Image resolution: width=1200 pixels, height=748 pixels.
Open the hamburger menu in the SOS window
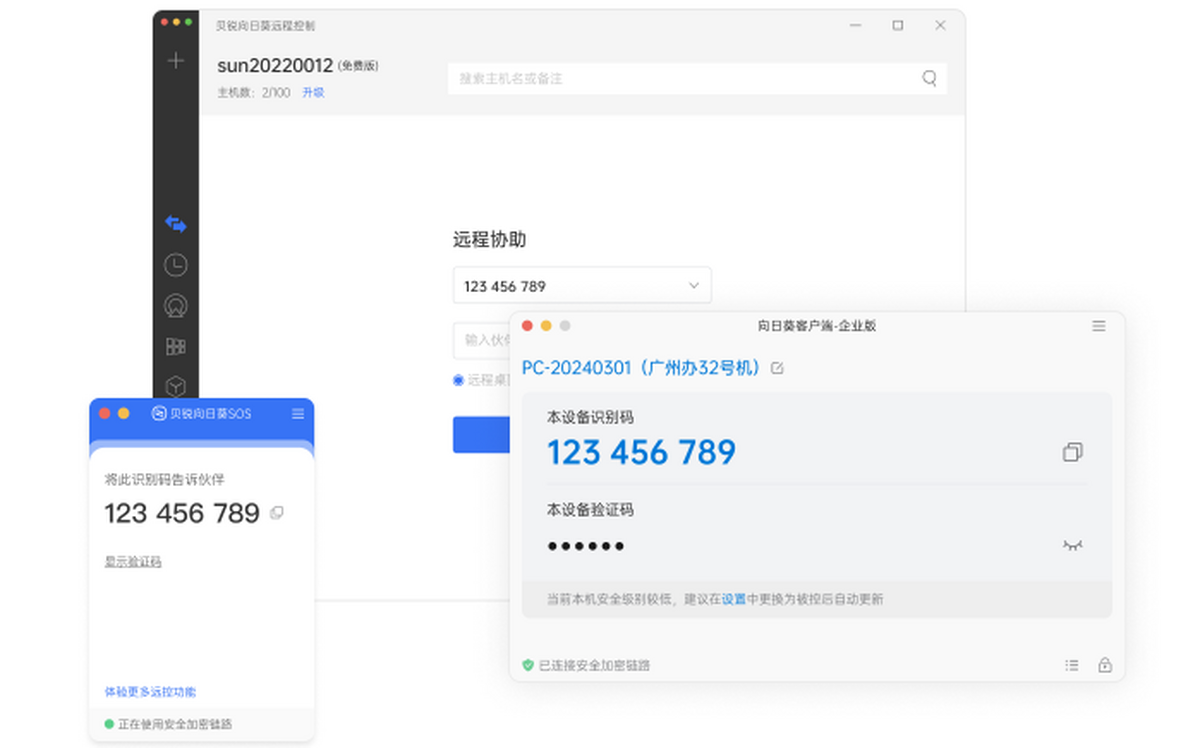coord(298,413)
